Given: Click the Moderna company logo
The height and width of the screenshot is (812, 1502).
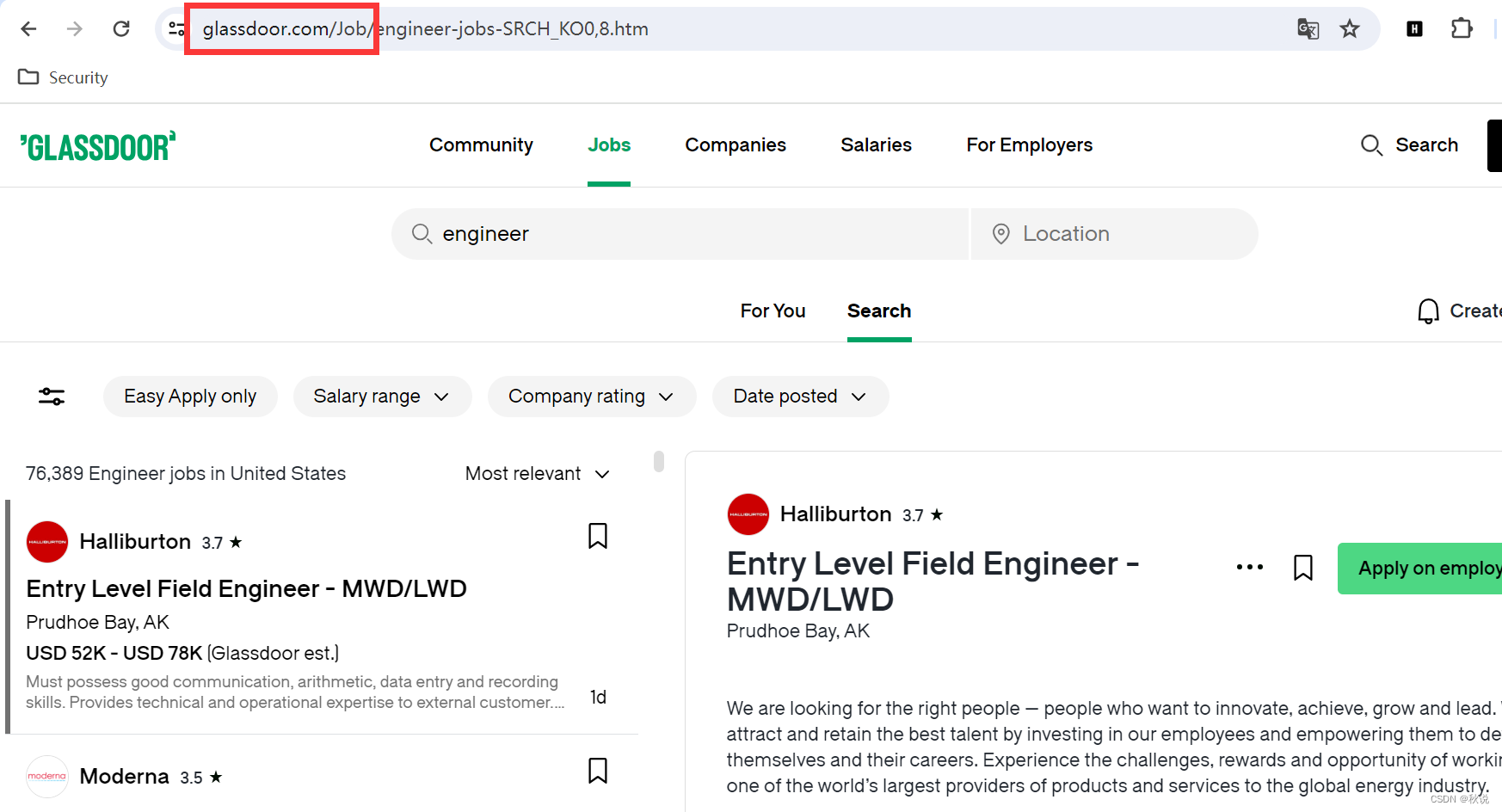Looking at the screenshot, I should tap(47, 777).
